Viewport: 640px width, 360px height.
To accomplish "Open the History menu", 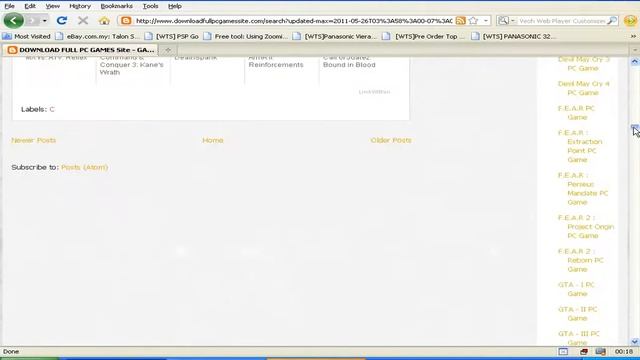I will click(x=80, y=6).
